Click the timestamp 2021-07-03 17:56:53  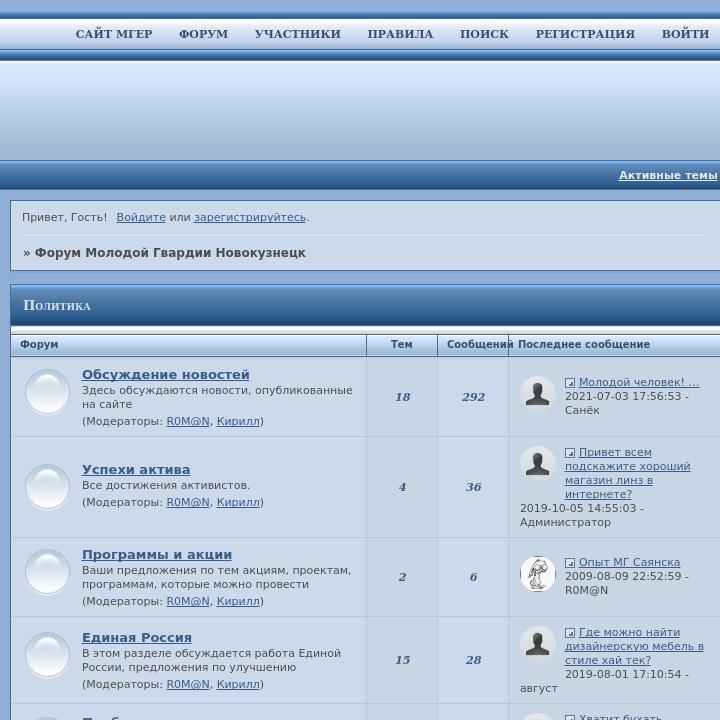(623, 396)
